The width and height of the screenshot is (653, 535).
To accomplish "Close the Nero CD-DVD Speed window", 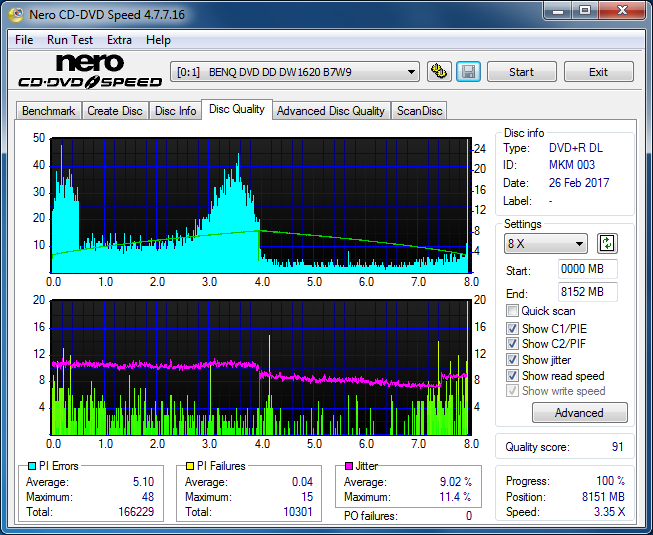I will coord(623,11).
